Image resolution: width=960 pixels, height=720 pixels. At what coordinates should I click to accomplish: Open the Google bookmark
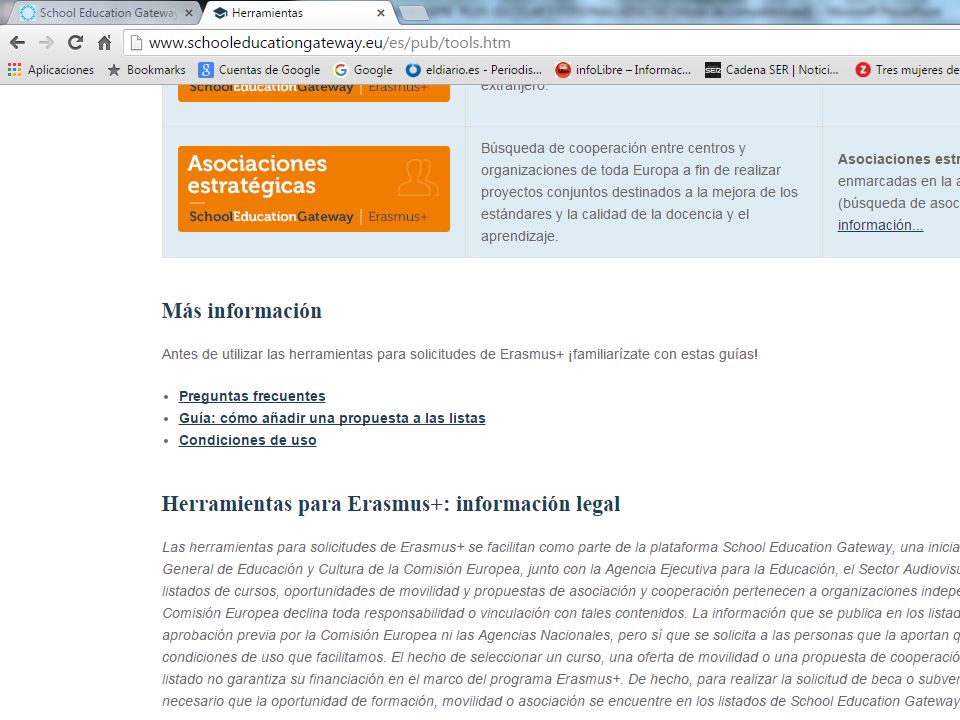[363, 70]
